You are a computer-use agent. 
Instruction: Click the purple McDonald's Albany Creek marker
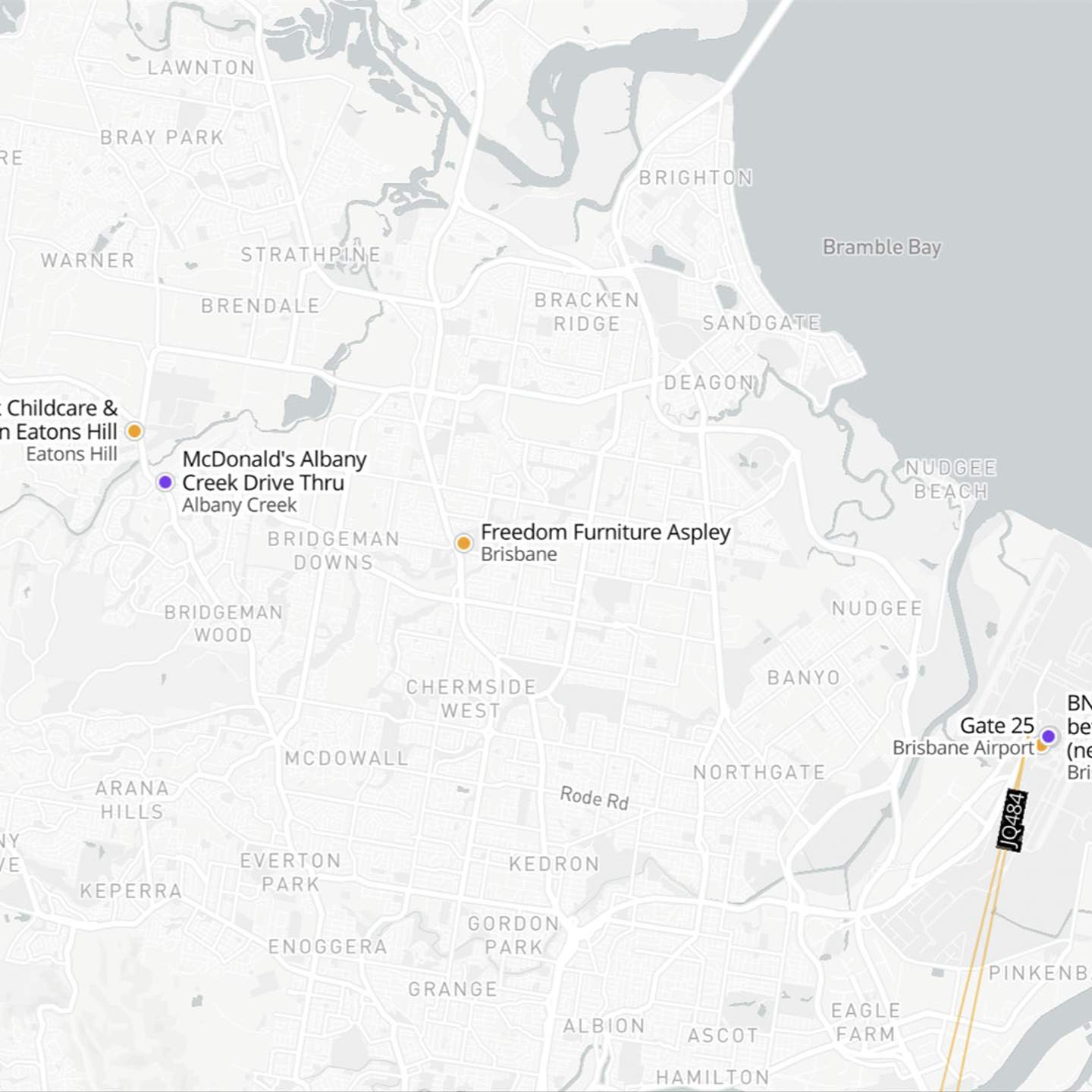click(163, 482)
